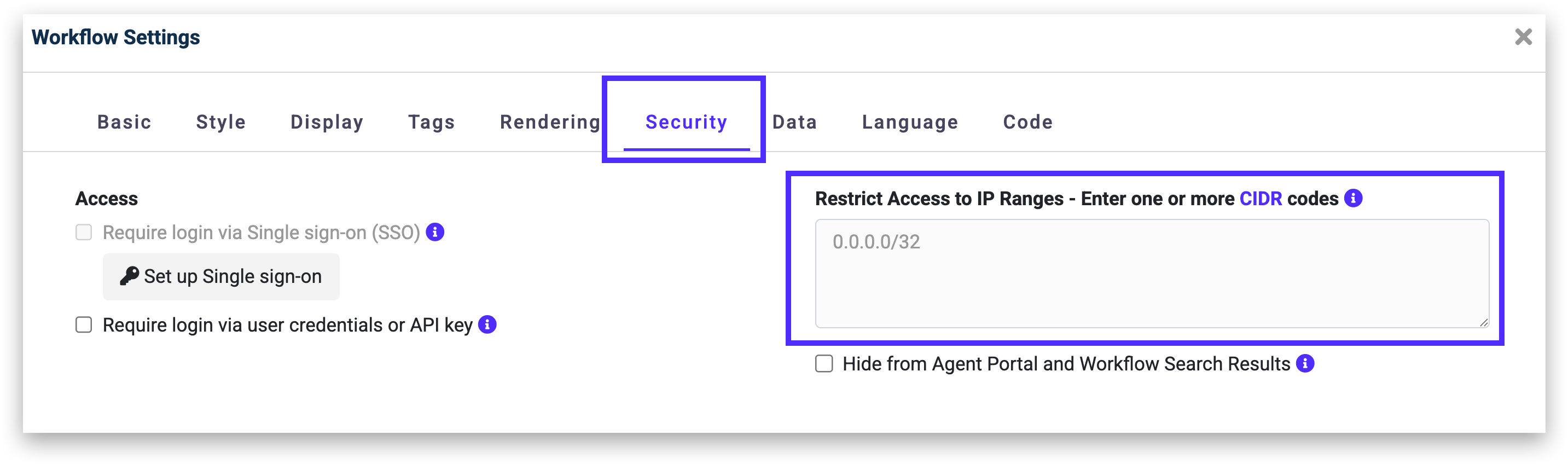Check Hide from Agent Portal and Search Results
Screen dimensions: 1568x464
click(823, 363)
